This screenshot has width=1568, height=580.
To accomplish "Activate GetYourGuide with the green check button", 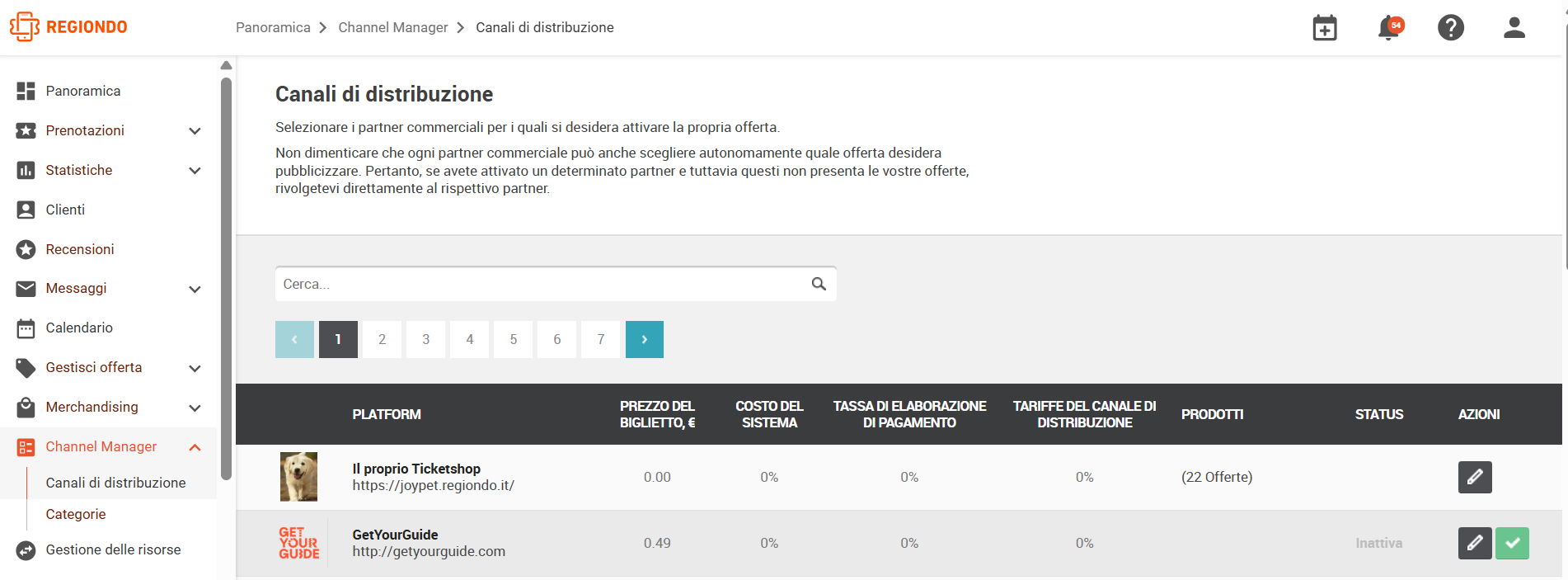I will click(1512, 543).
